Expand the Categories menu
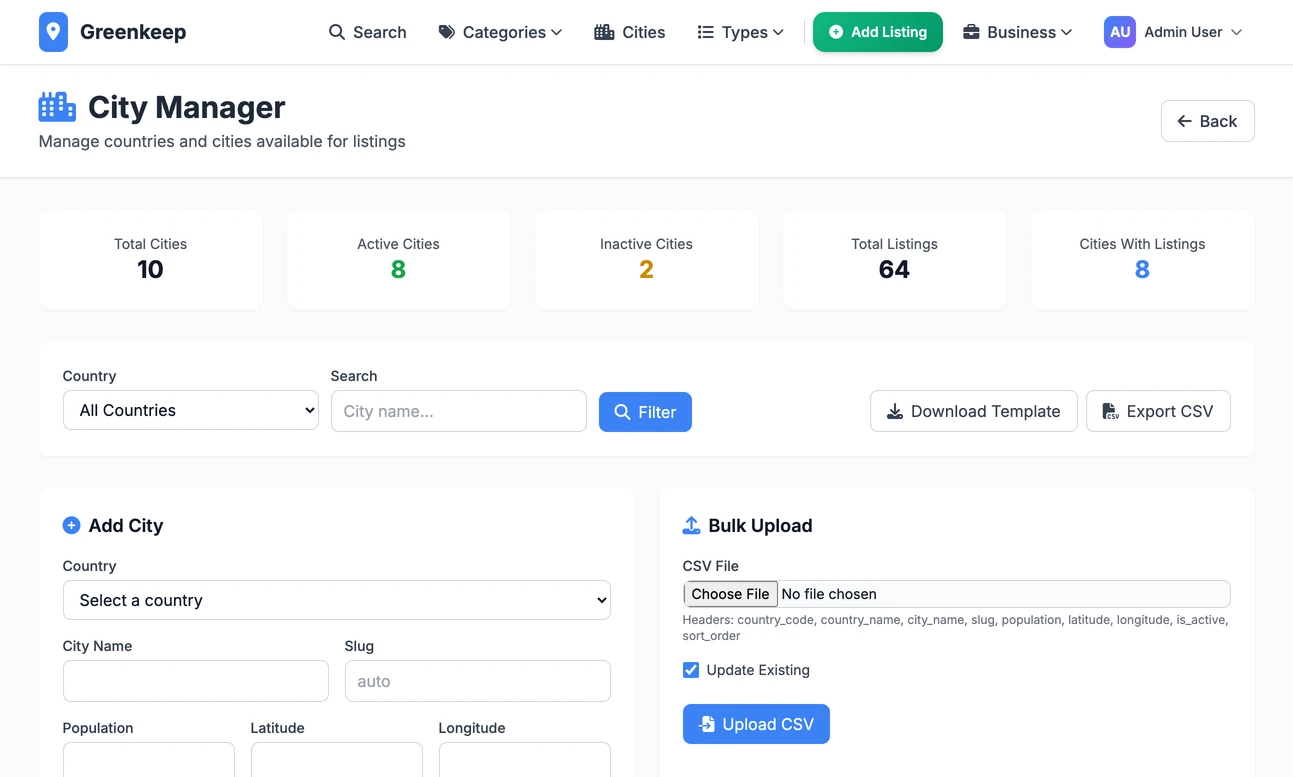This screenshot has width=1293, height=777. (x=500, y=32)
